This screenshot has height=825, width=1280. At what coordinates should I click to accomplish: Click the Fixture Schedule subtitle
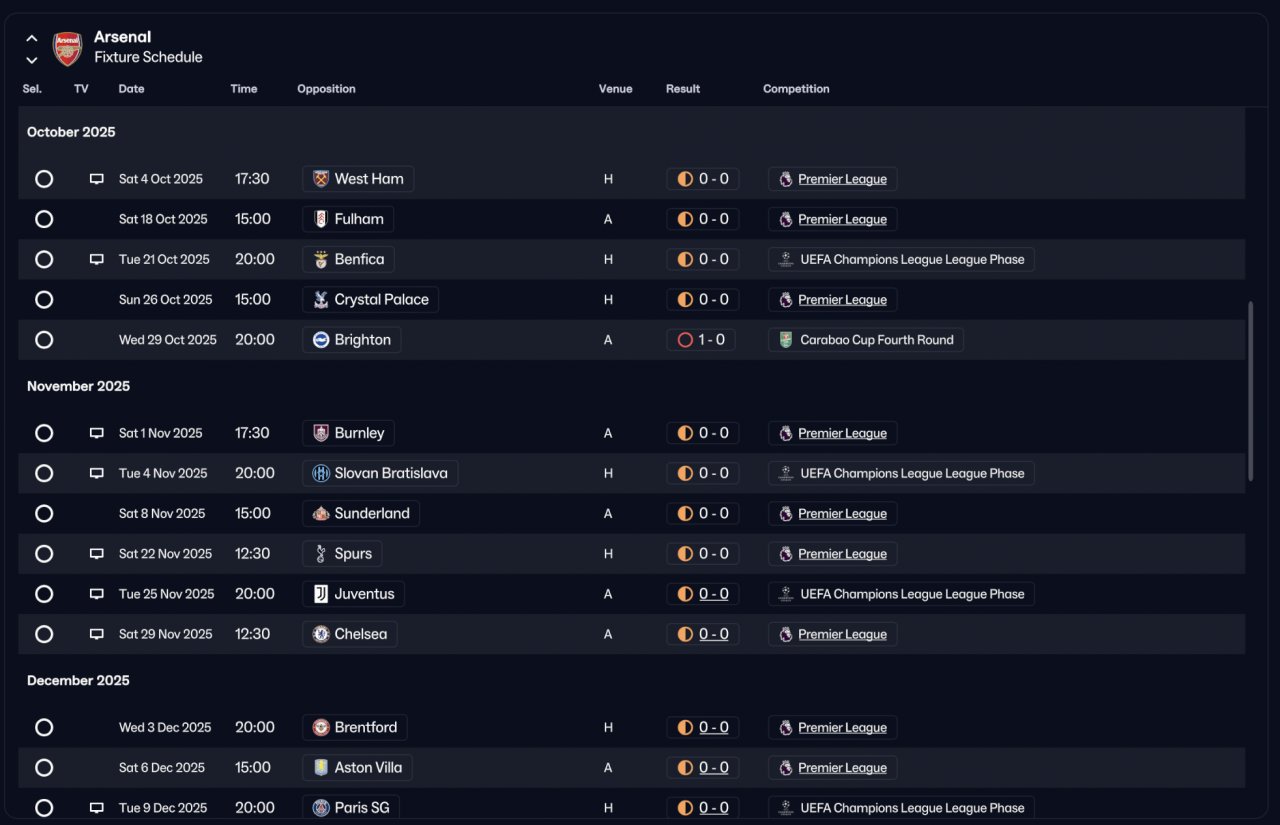(x=148, y=57)
